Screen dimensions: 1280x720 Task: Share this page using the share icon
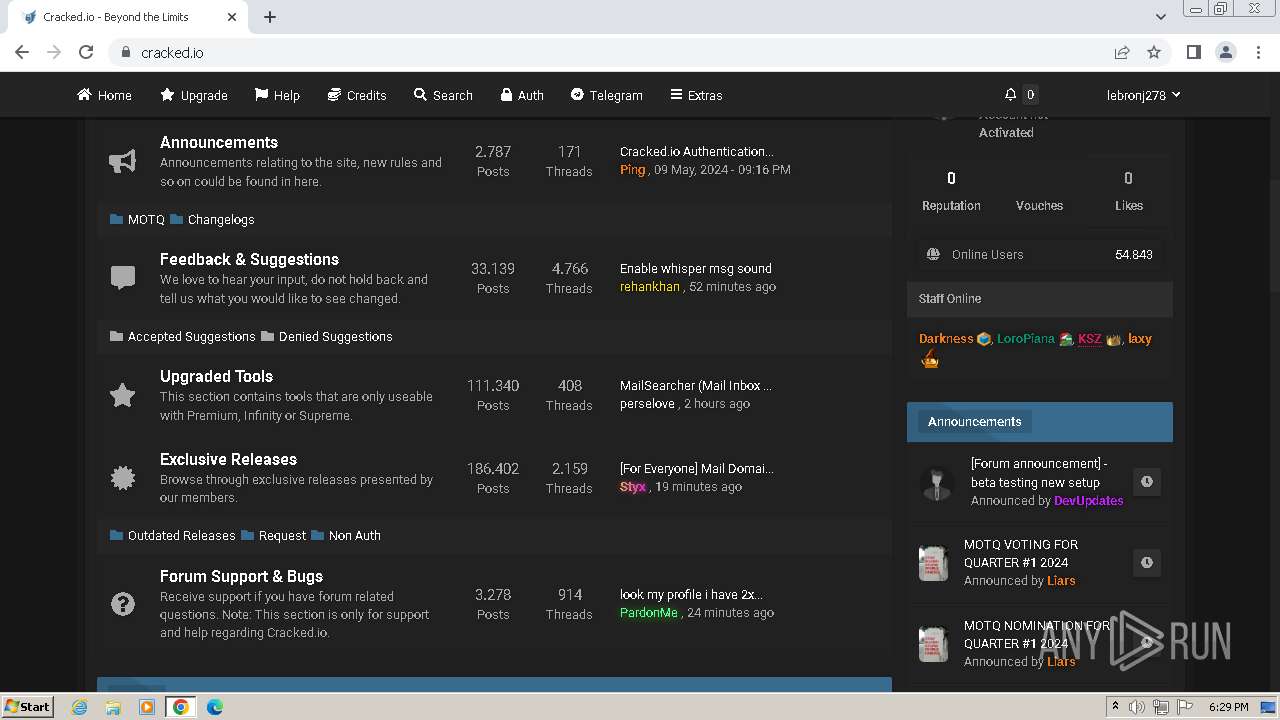pos(1122,52)
